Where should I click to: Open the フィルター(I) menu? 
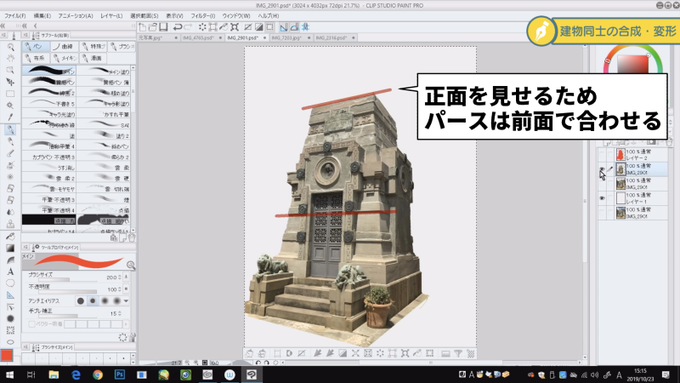[x=203, y=16]
